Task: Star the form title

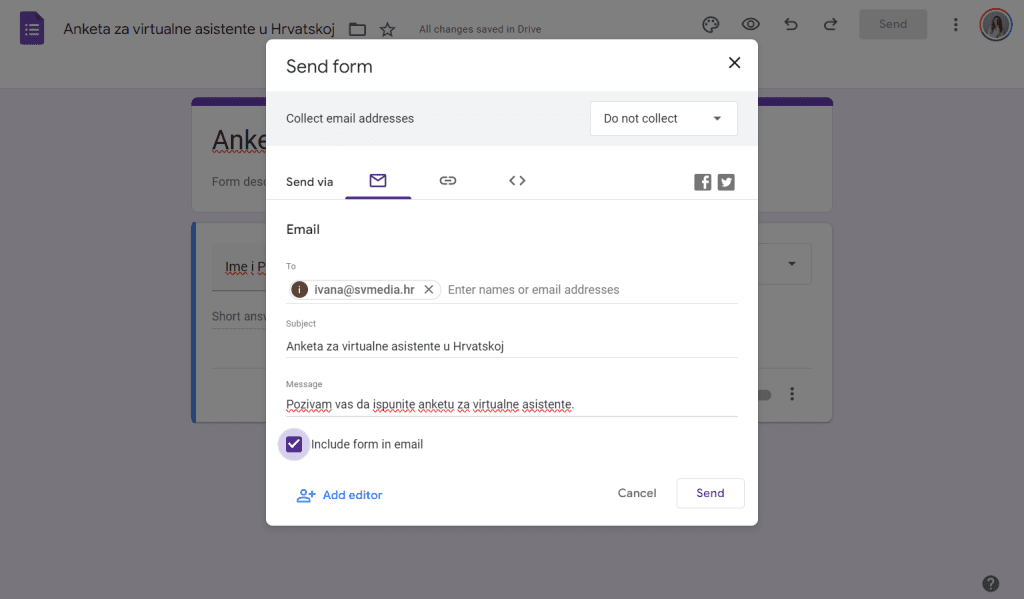Action: point(388,29)
